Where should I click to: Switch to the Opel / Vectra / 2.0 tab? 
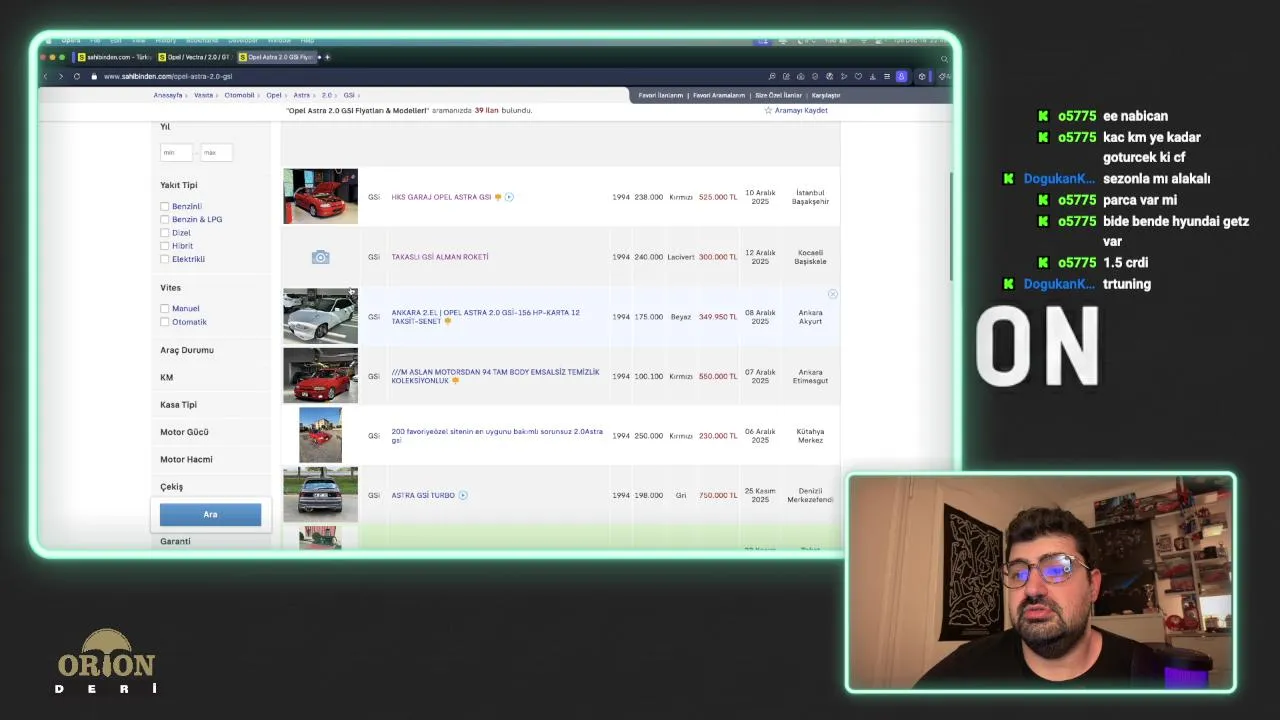tap(193, 57)
